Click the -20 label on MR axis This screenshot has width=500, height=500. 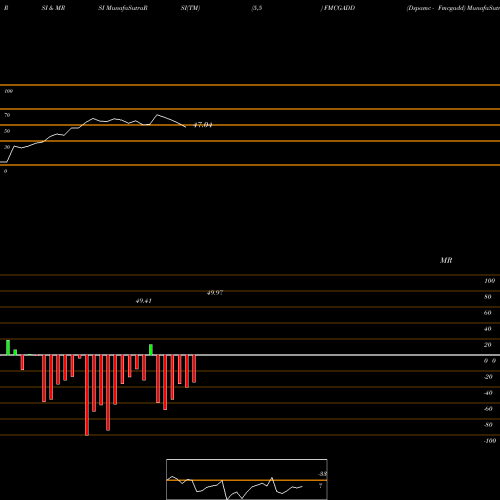(x=488, y=377)
